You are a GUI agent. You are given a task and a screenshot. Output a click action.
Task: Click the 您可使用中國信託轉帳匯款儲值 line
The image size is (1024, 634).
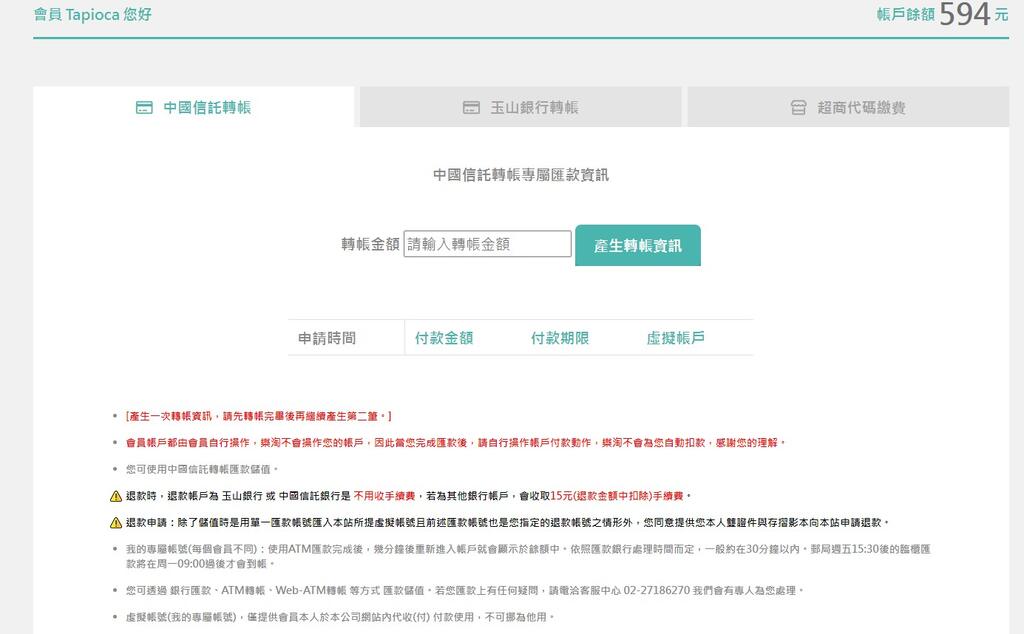click(202, 469)
